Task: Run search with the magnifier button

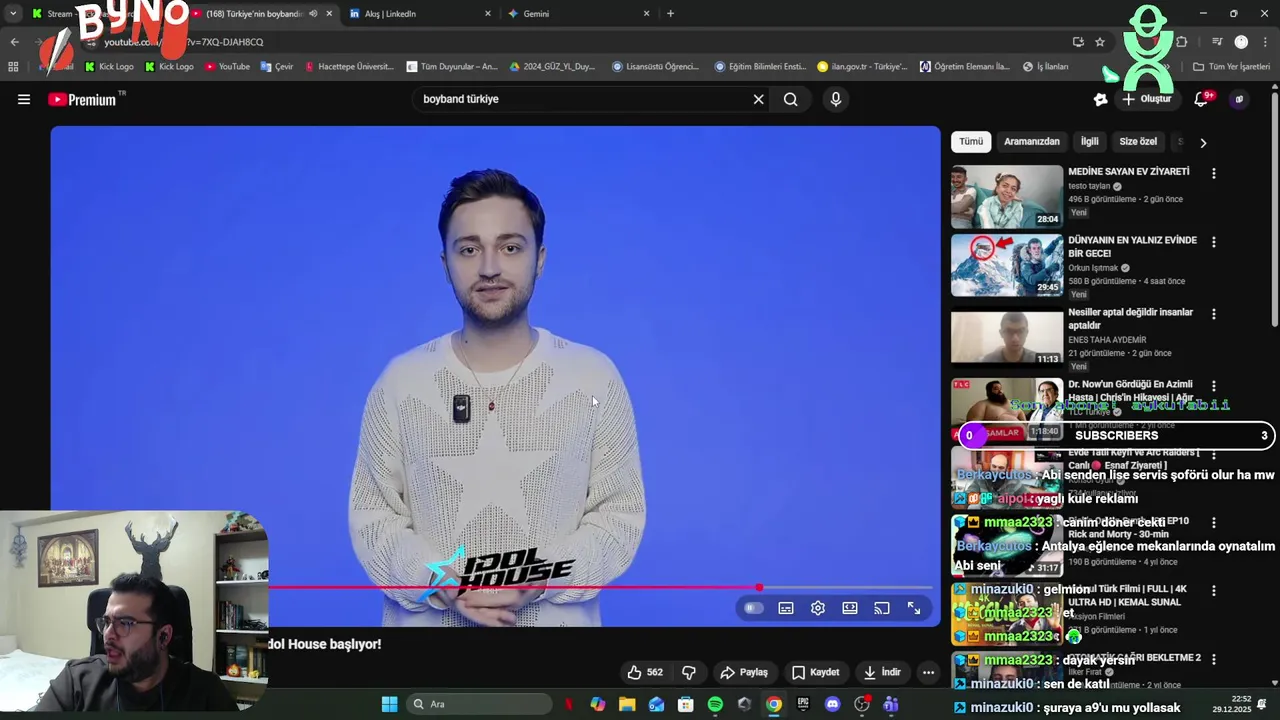Action: [x=791, y=99]
